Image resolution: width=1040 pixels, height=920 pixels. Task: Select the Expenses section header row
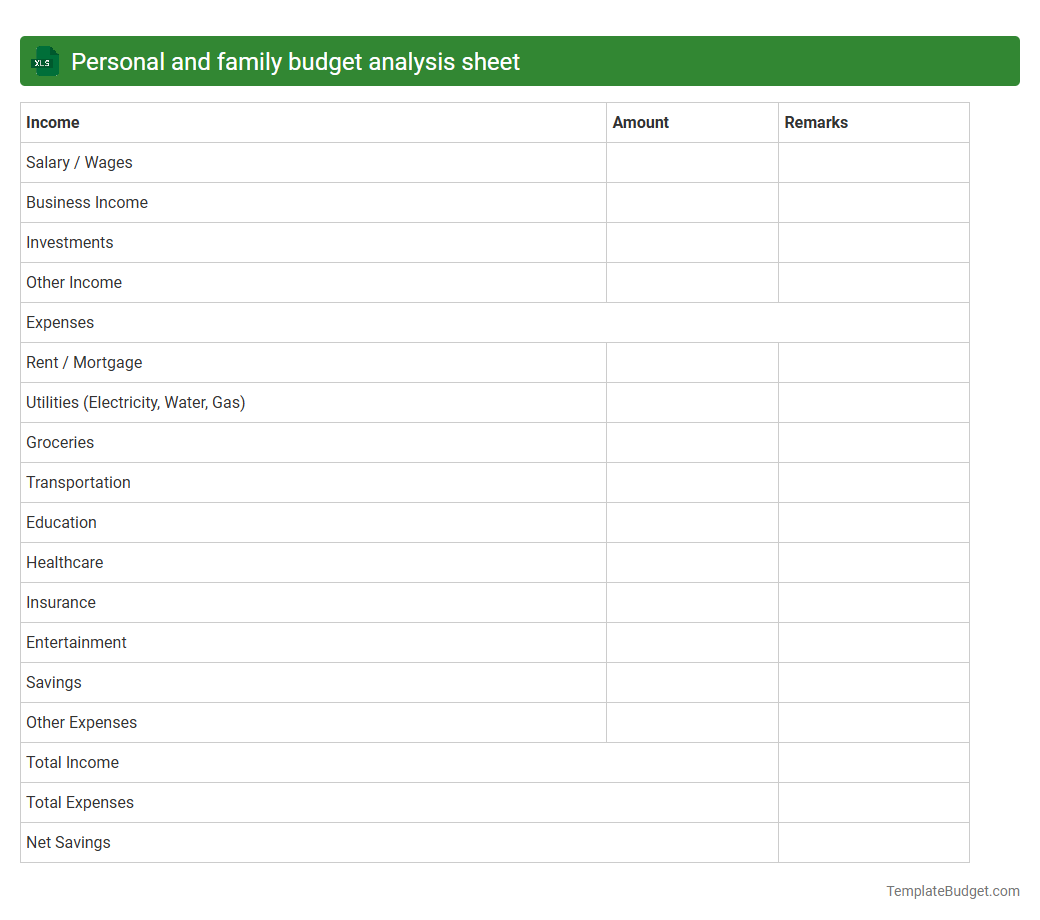click(60, 322)
